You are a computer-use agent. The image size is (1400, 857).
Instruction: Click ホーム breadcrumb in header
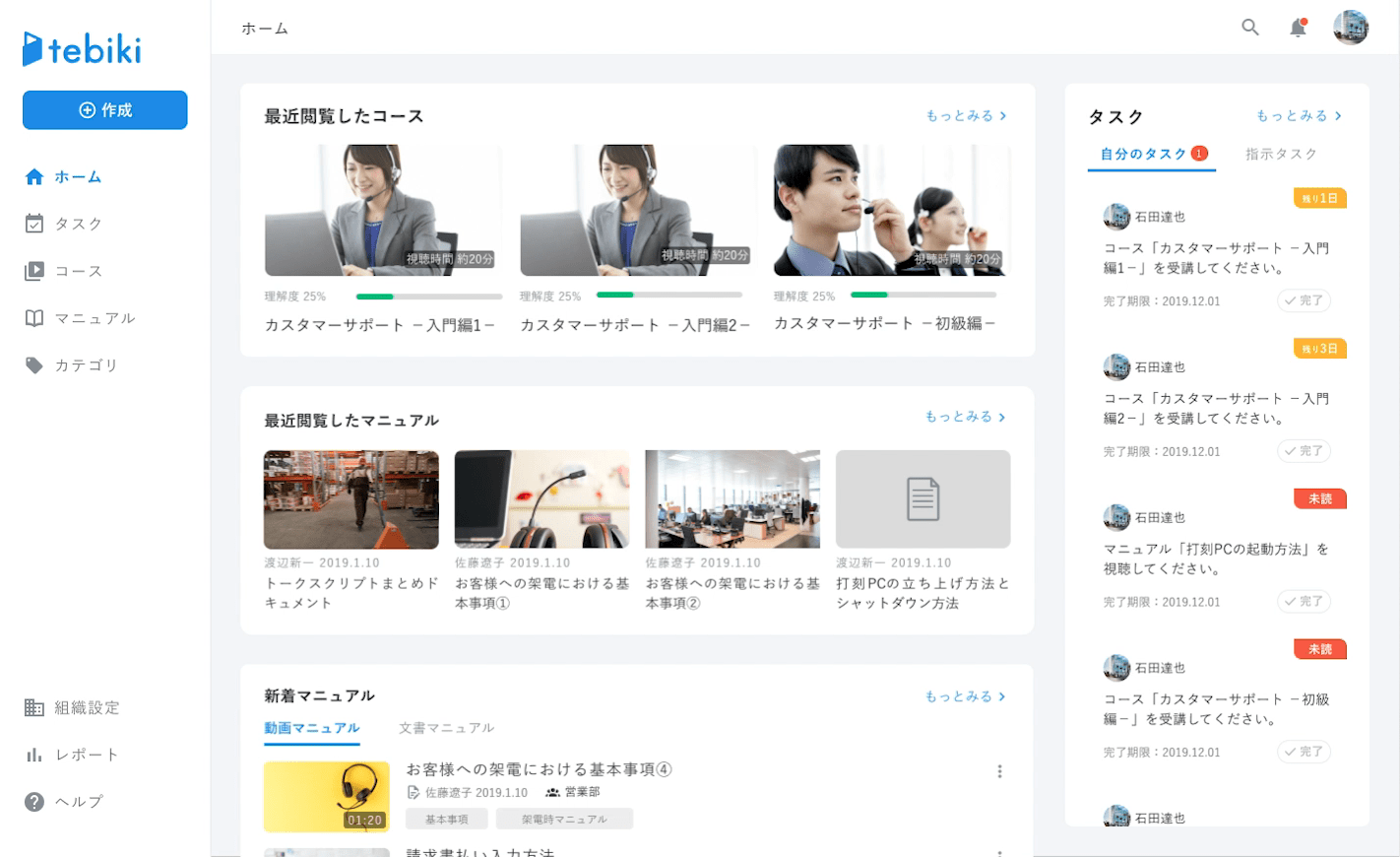(x=265, y=29)
